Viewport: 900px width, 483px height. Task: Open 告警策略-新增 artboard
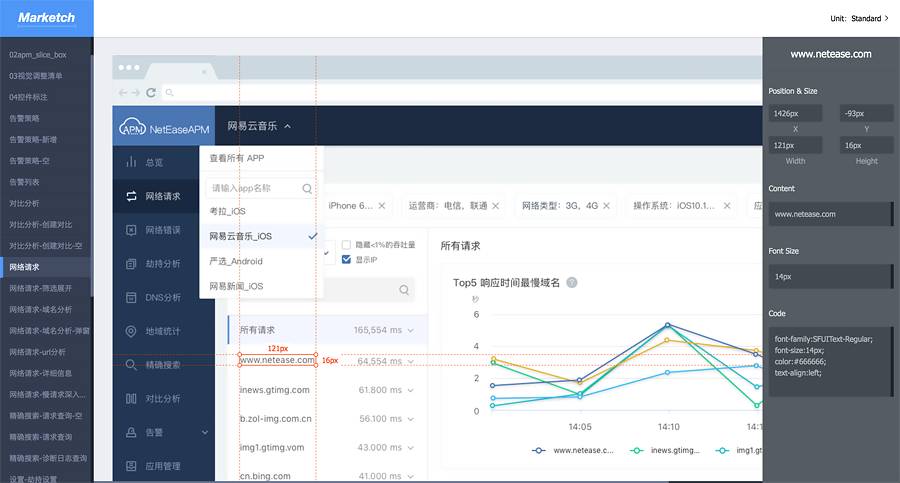33,140
